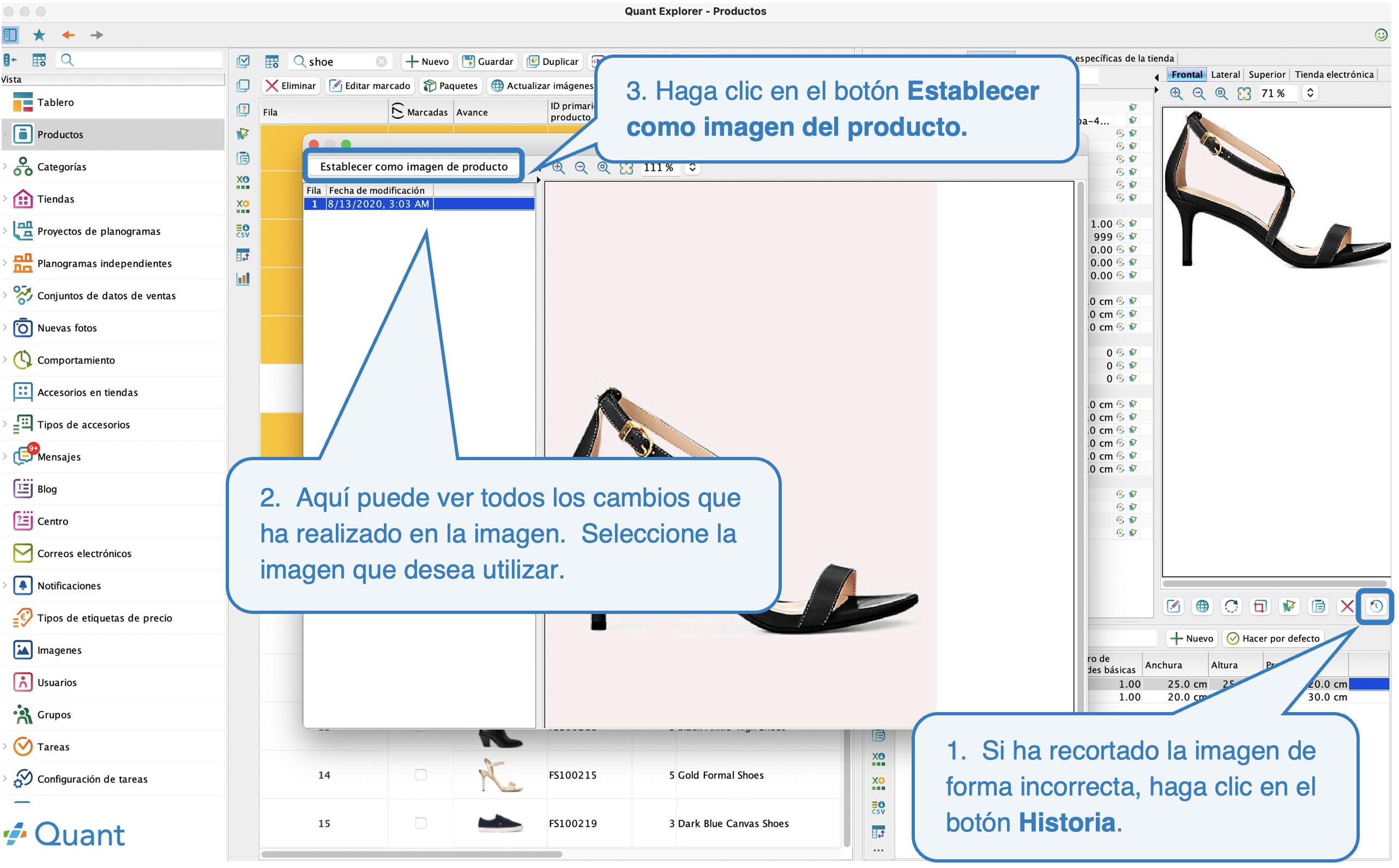Screen dimensions: 1399x868
Task: Click the favorites star icon
Action: pos(39,35)
